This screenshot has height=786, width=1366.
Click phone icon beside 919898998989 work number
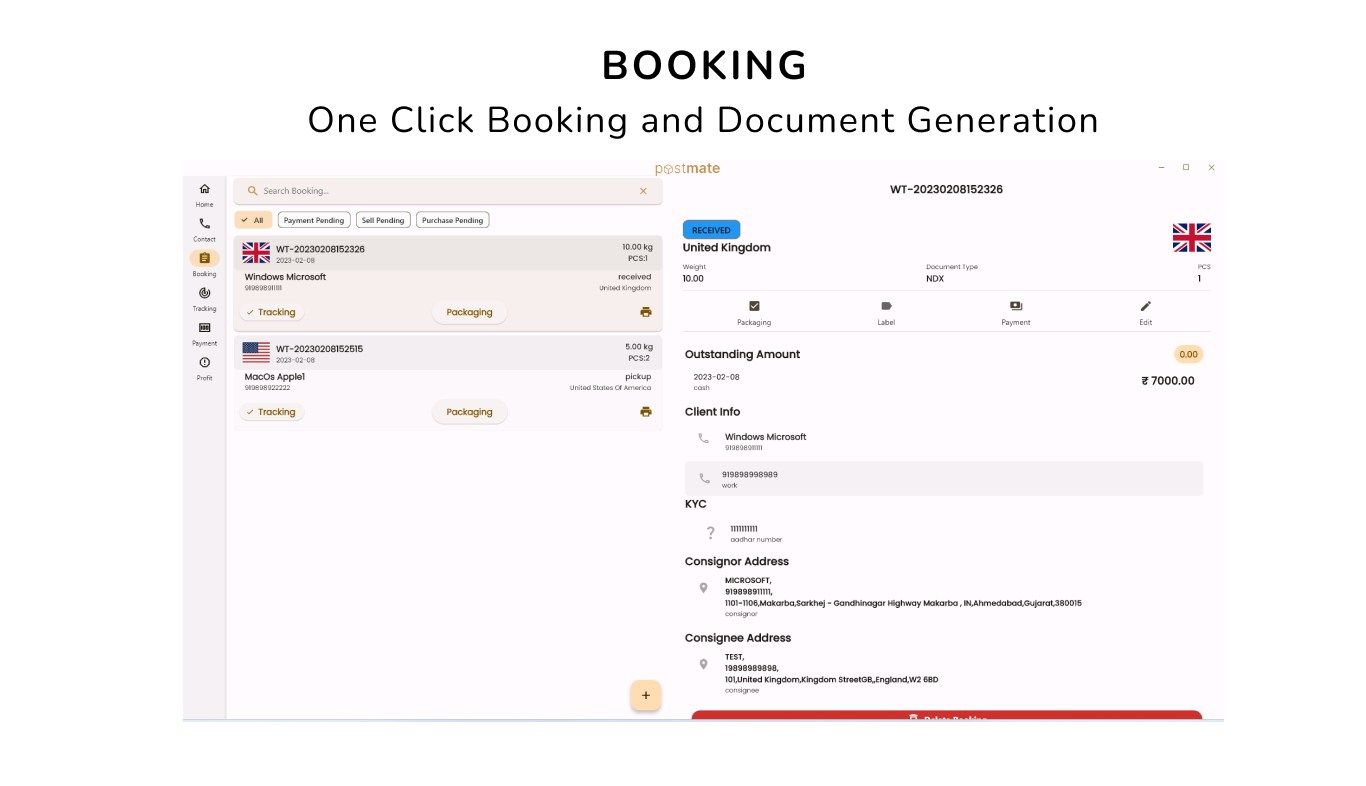coord(704,479)
